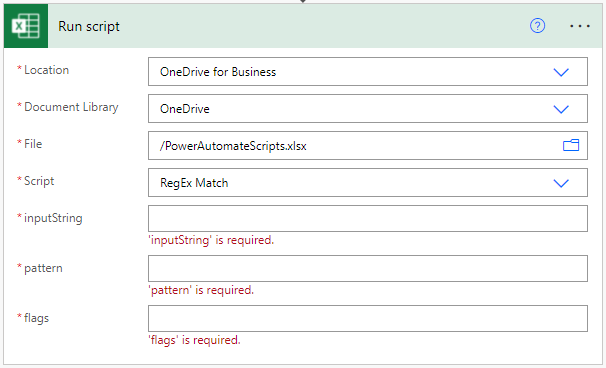Viewport: 606px width, 368px height.
Task: Focus the flags text field
Action: (368, 319)
